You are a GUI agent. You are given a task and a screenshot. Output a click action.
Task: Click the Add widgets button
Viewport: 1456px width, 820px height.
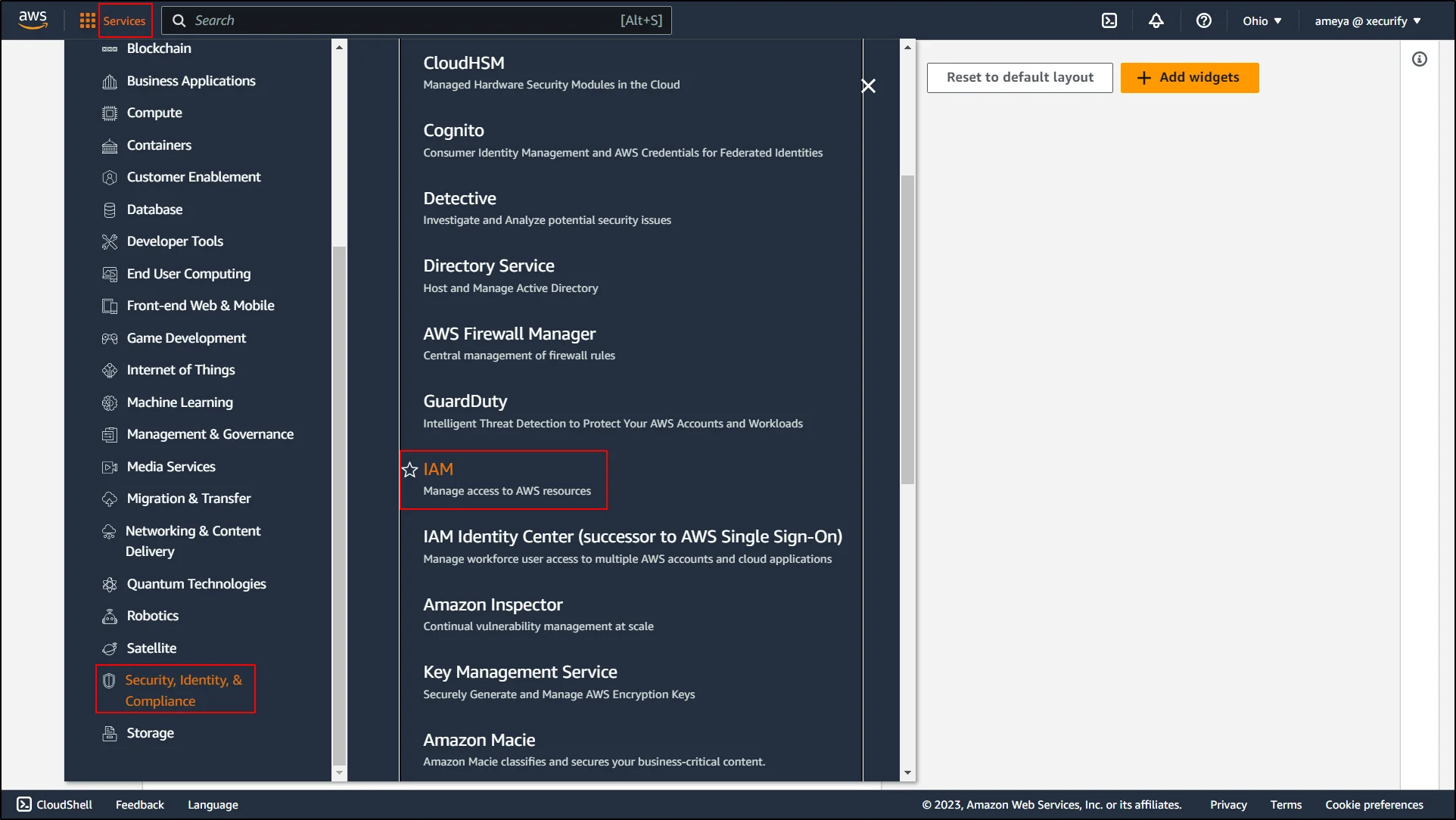1189,77
